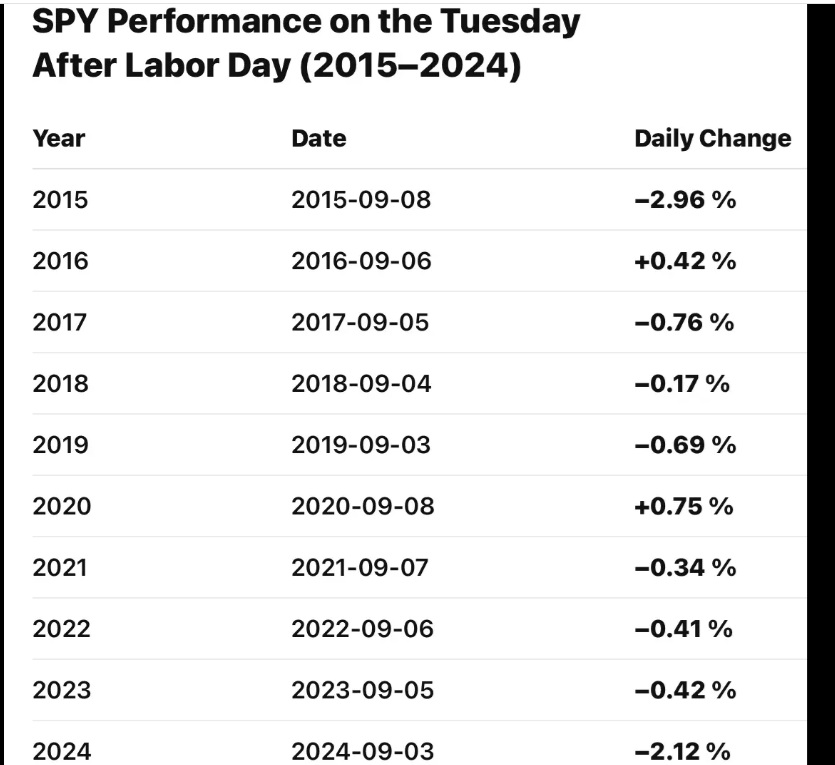Screen dimensions: 835x765
Task: Select the 2018-09-04 date cell
Action: tap(361, 383)
